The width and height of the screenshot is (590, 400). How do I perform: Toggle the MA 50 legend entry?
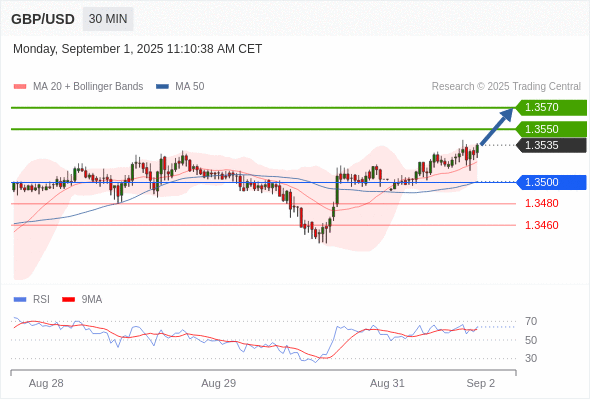pyautogui.click(x=180, y=87)
